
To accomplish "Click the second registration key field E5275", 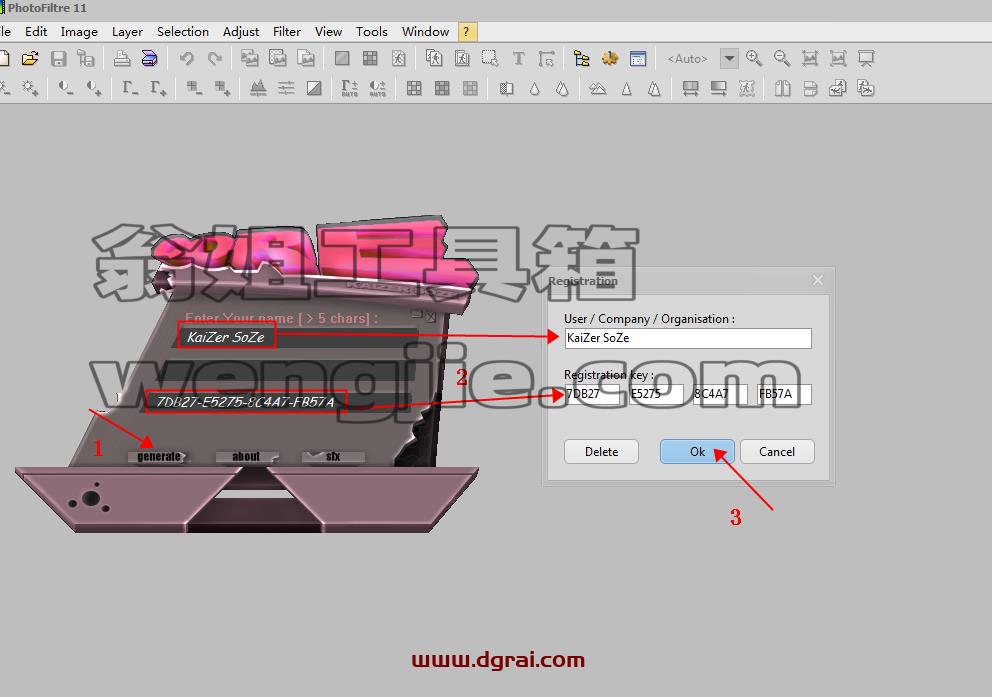I will click(656, 394).
